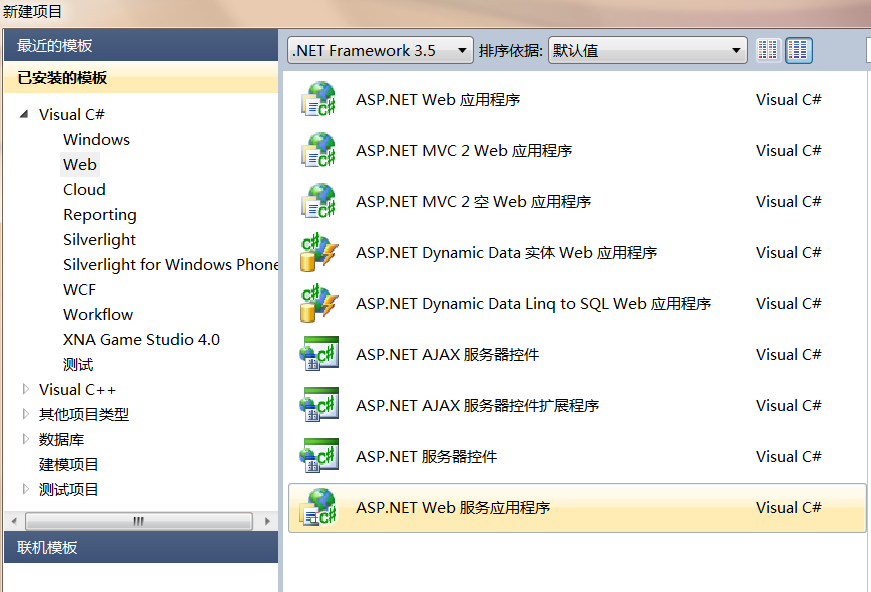871x592 pixels.
Task: Switch to small icons view
Action: click(768, 51)
